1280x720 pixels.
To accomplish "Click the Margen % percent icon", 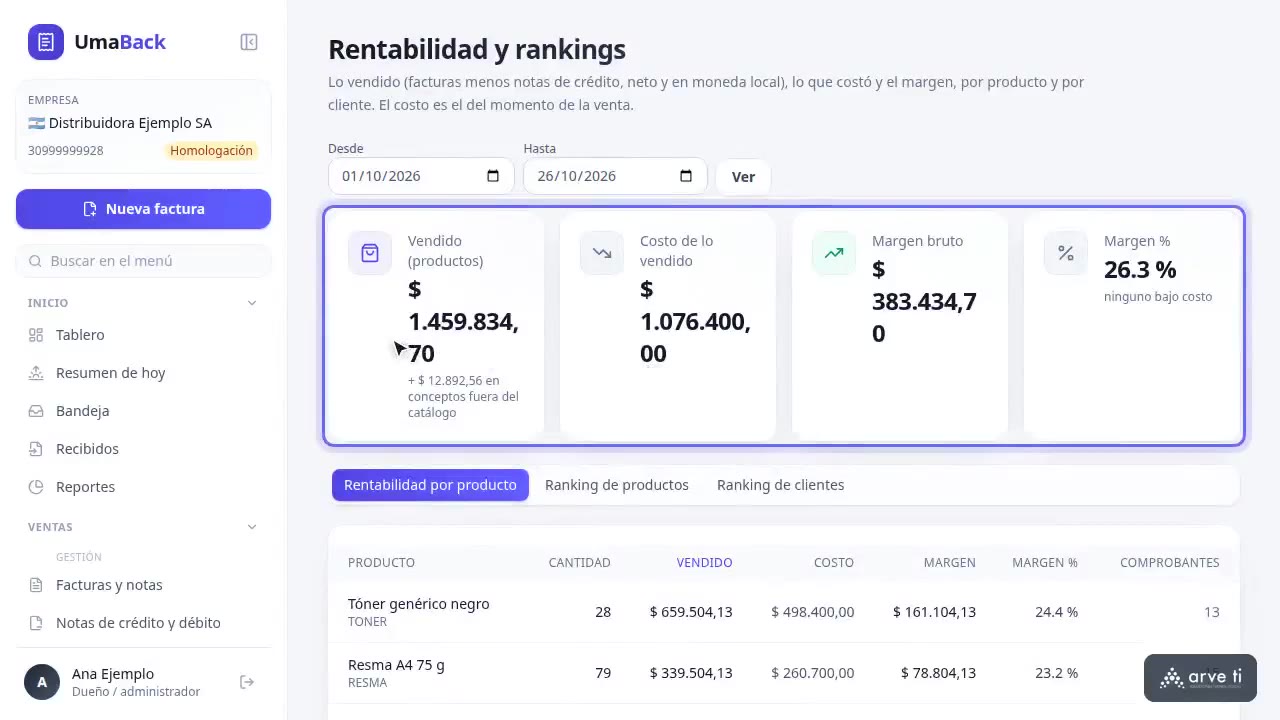I will [1066, 253].
